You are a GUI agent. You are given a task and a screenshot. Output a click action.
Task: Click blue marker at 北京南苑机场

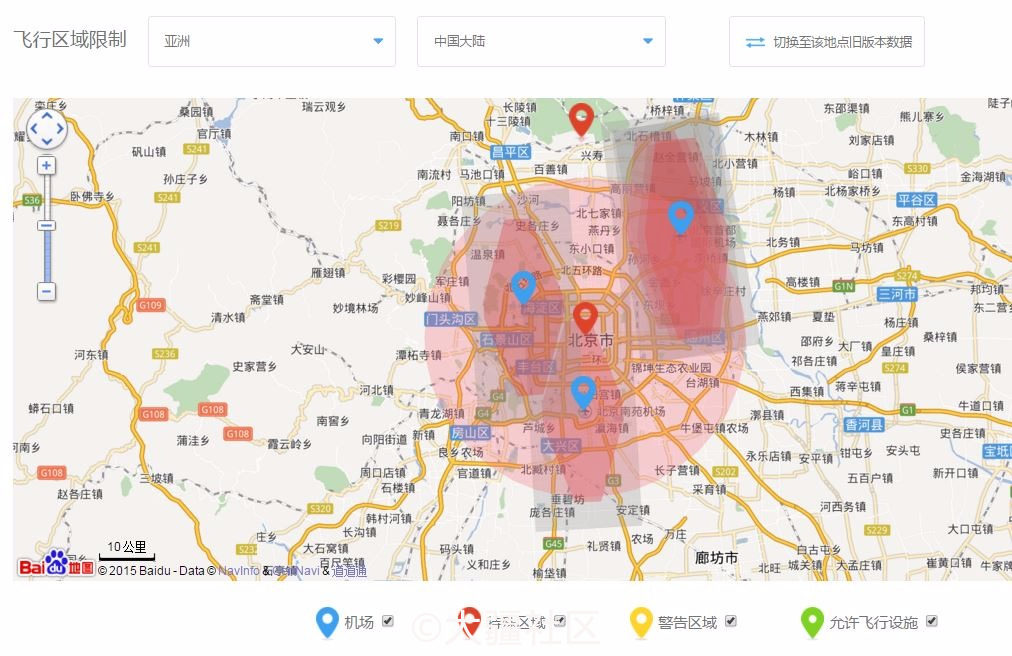583,393
